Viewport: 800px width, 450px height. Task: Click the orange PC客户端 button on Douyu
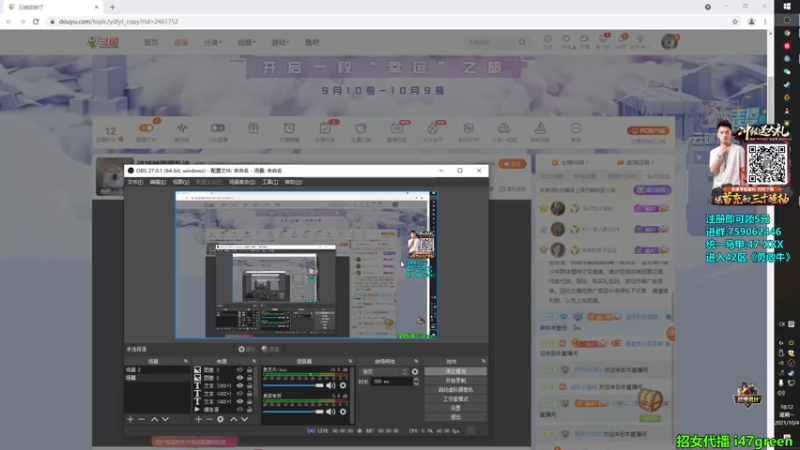coord(648,131)
